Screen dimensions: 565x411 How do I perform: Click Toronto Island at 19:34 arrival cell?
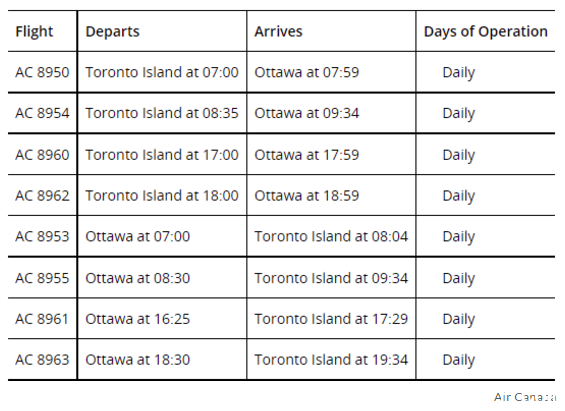tap(331, 359)
